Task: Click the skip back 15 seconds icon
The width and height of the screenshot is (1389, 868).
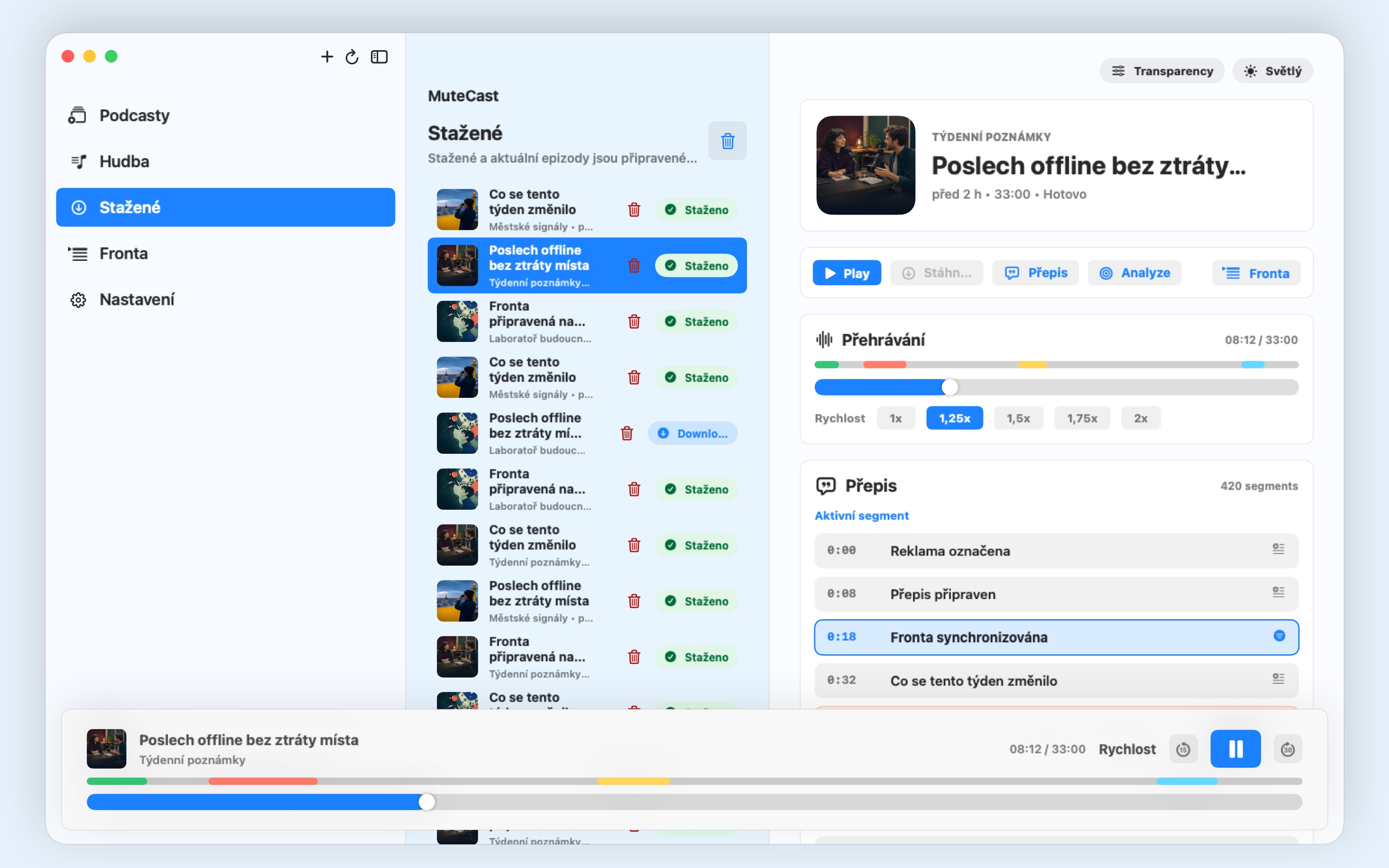Action: coord(1183,748)
